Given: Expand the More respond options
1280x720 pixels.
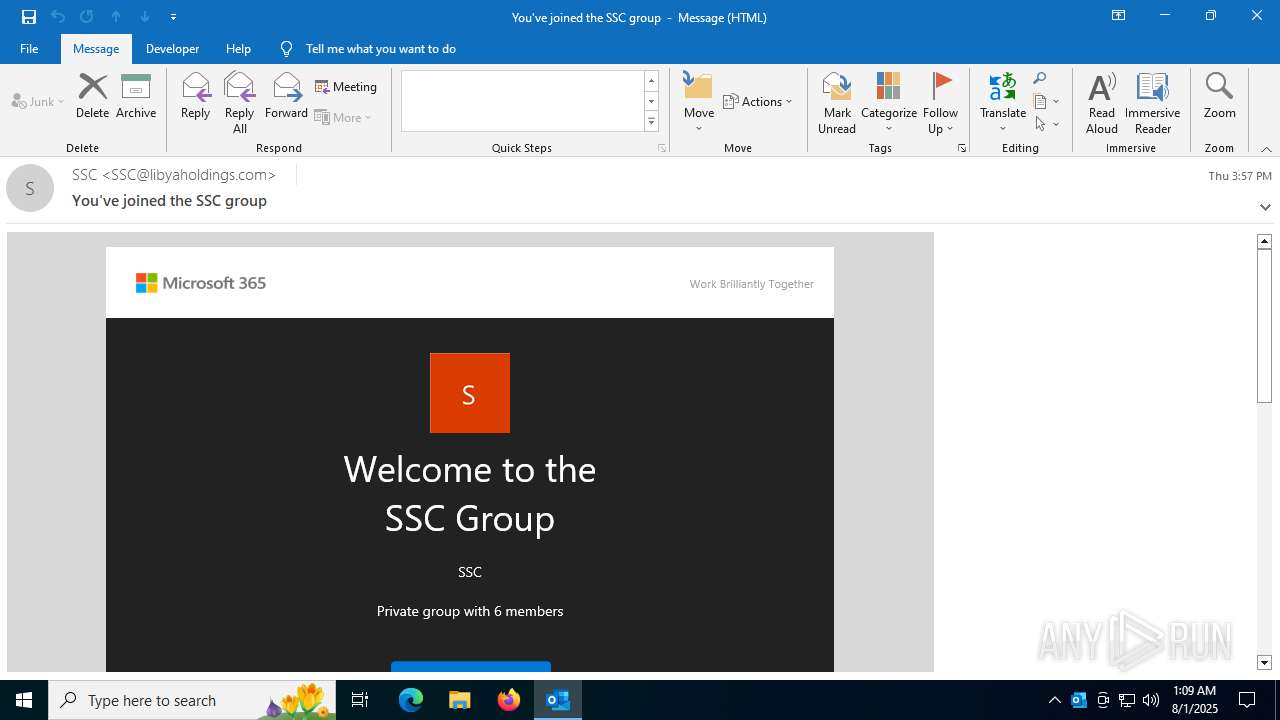Looking at the screenshot, I should (344, 117).
